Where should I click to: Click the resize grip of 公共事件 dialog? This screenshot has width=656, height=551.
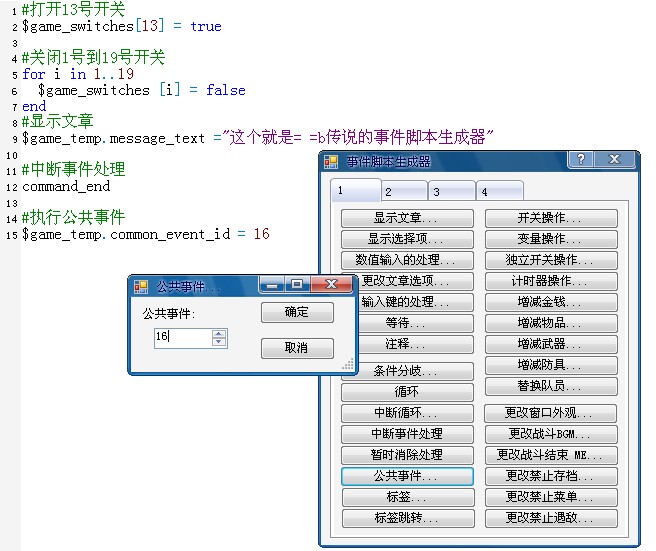coord(348,364)
